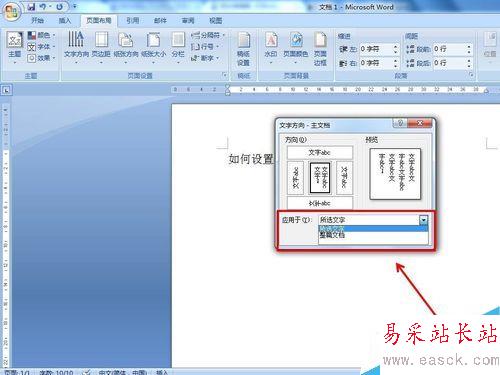Screen dimensions: 500x375
Task: Undo the last action
Action: pos(43,7)
